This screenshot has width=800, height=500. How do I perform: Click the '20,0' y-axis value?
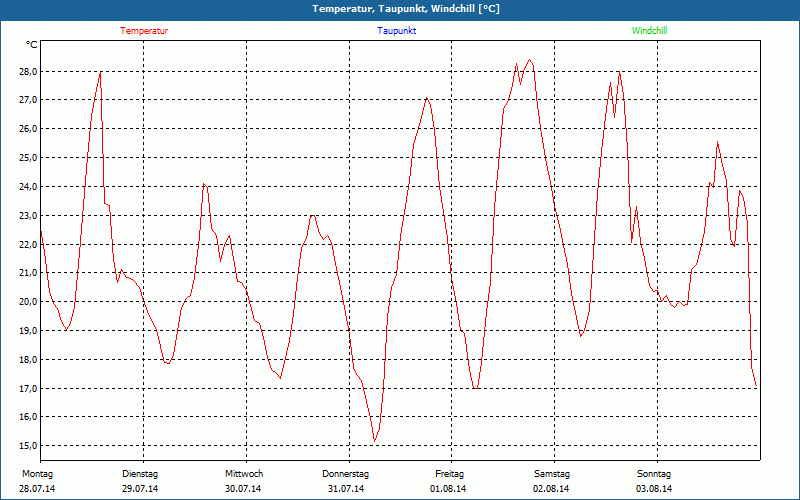tap(29, 302)
